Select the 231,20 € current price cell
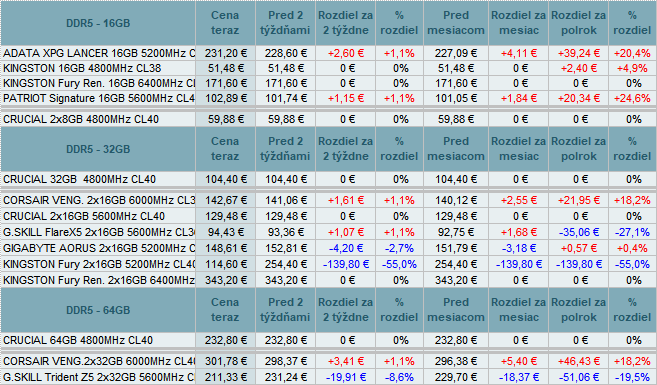This screenshot has height=385, width=657. 225,53
